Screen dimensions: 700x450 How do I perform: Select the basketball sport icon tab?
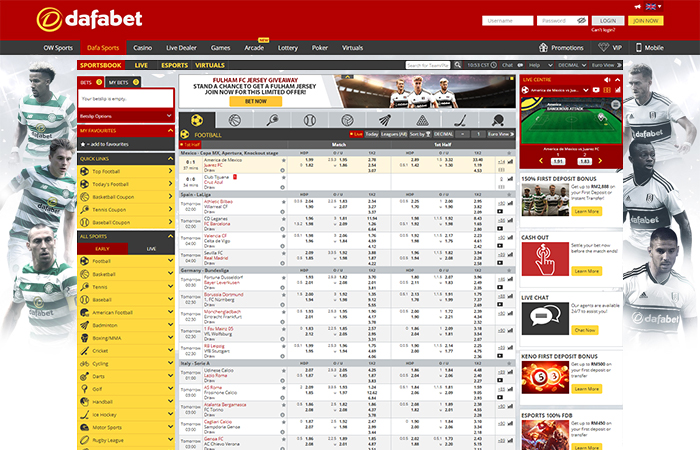235,120
